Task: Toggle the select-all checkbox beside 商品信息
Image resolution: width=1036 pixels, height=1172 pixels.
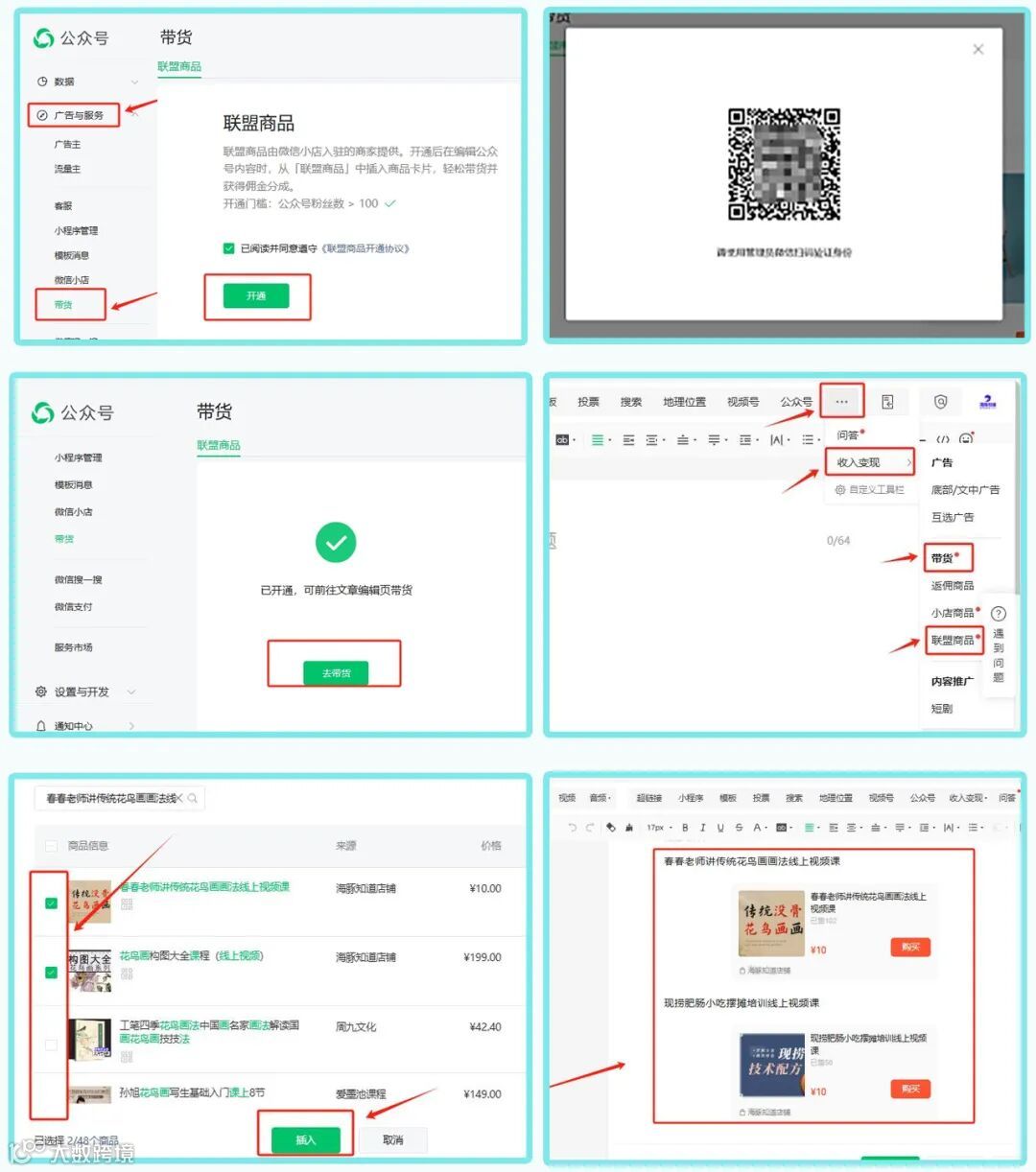Action: (51, 846)
